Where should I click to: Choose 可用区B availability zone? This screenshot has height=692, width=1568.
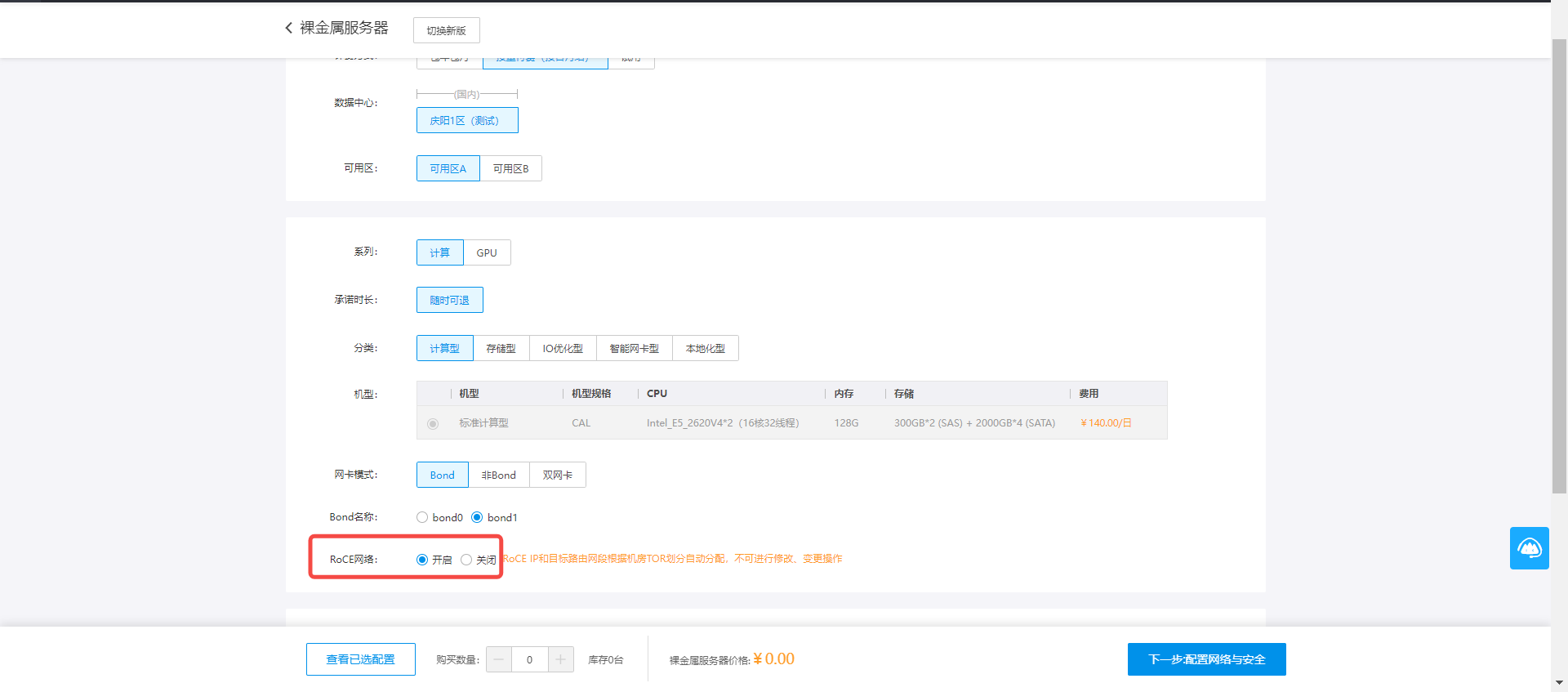click(x=511, y=168)
